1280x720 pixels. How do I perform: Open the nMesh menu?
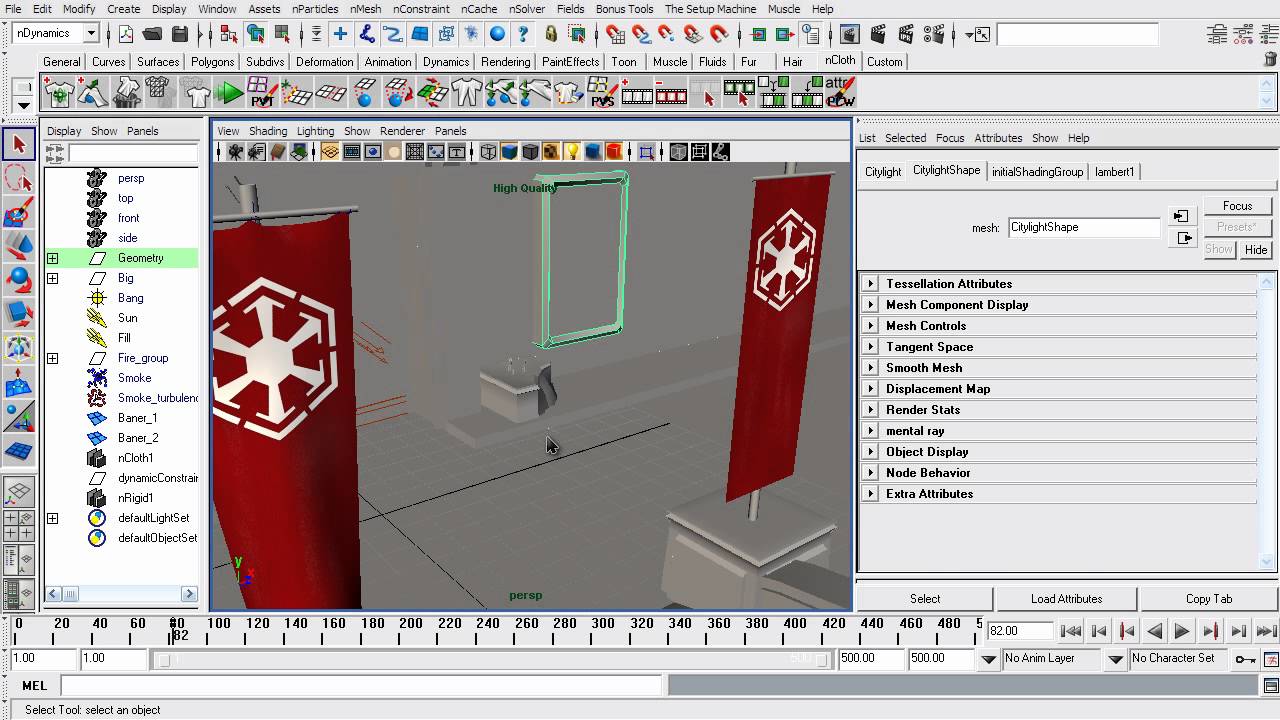click(365, 9)
